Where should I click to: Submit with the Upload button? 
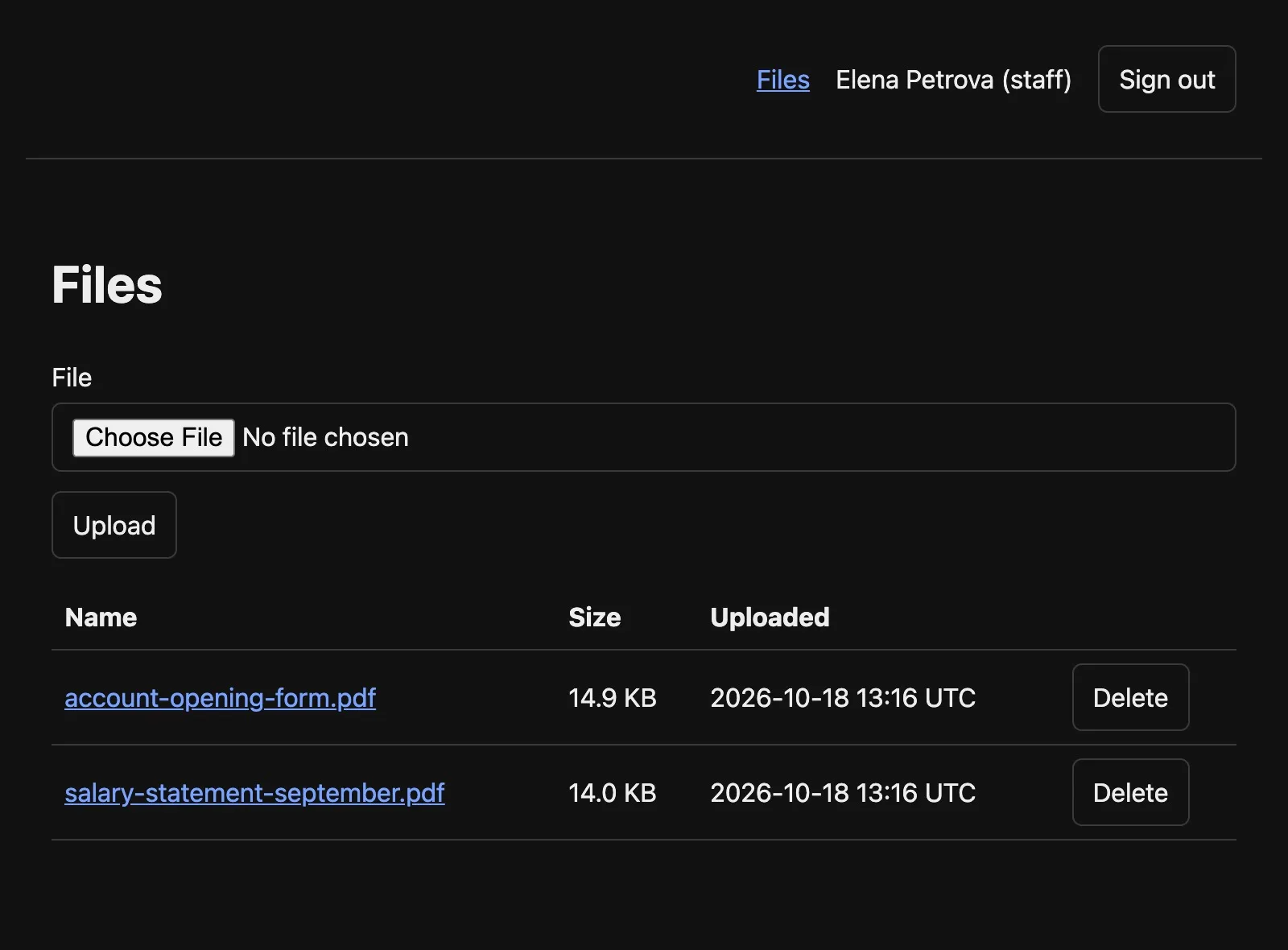(114, 525)
